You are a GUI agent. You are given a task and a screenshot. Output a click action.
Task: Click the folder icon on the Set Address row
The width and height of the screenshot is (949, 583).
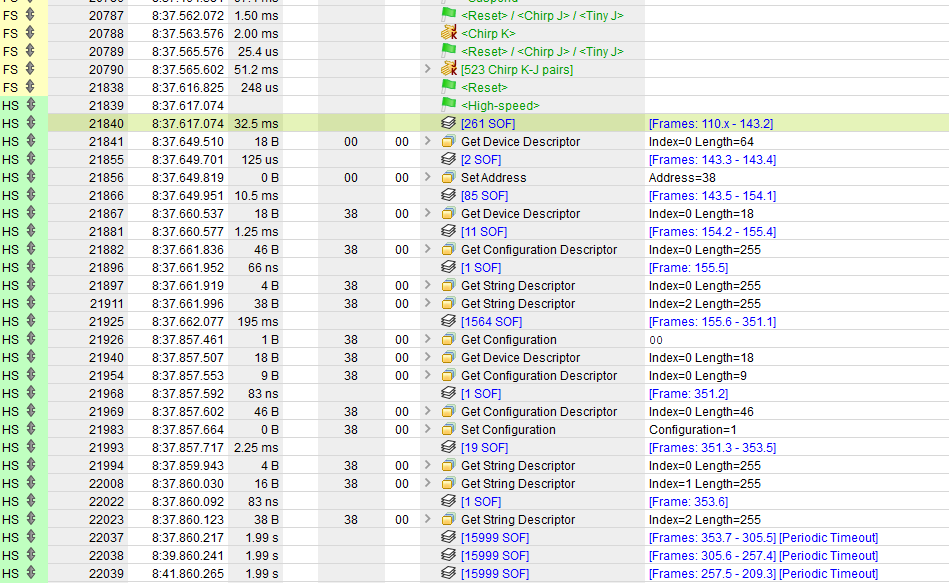click(x=448, y=177)
